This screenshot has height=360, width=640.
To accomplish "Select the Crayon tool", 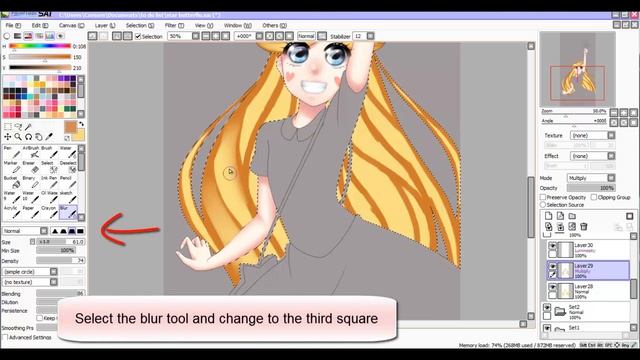I will [49, 212].
